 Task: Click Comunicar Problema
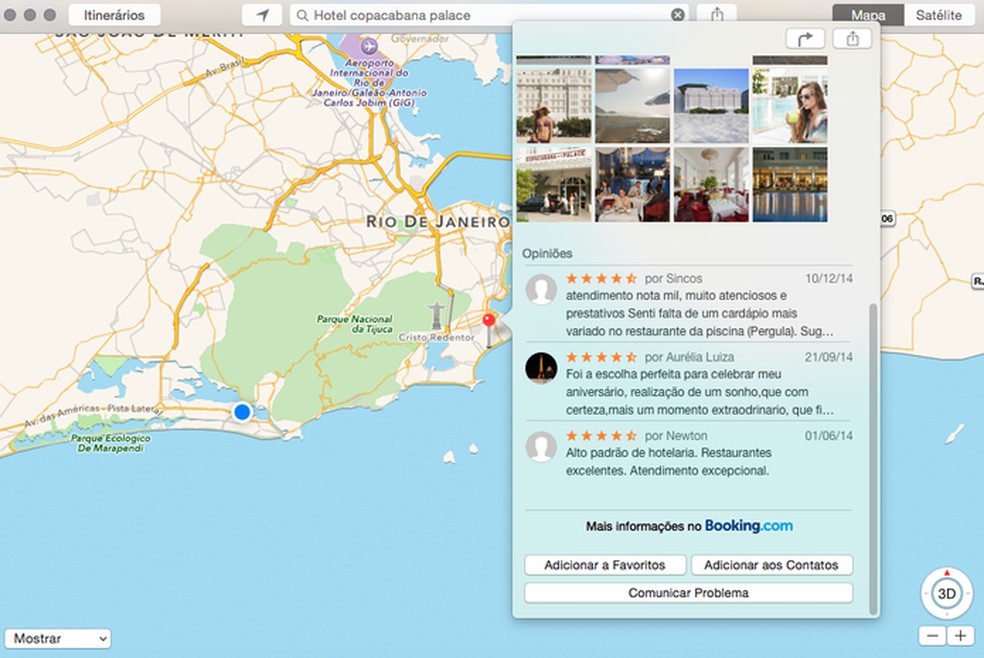point(688,592)
